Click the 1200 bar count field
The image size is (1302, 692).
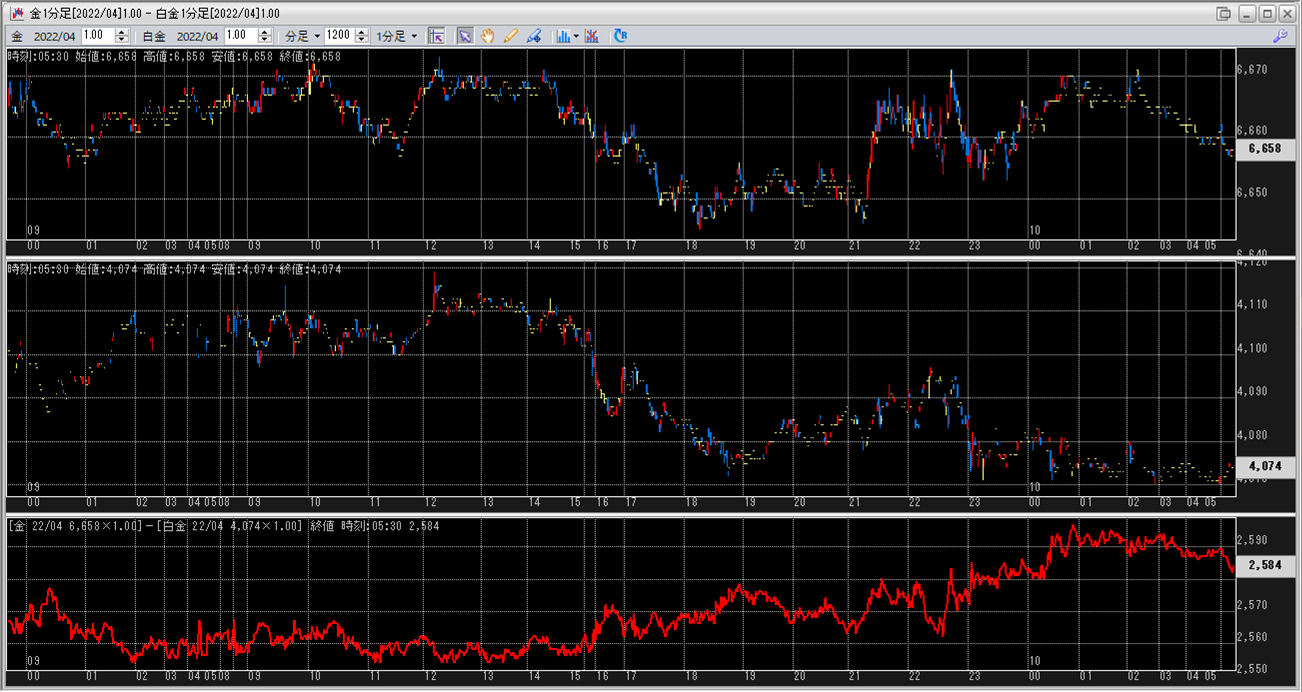(x=338, y=36)
